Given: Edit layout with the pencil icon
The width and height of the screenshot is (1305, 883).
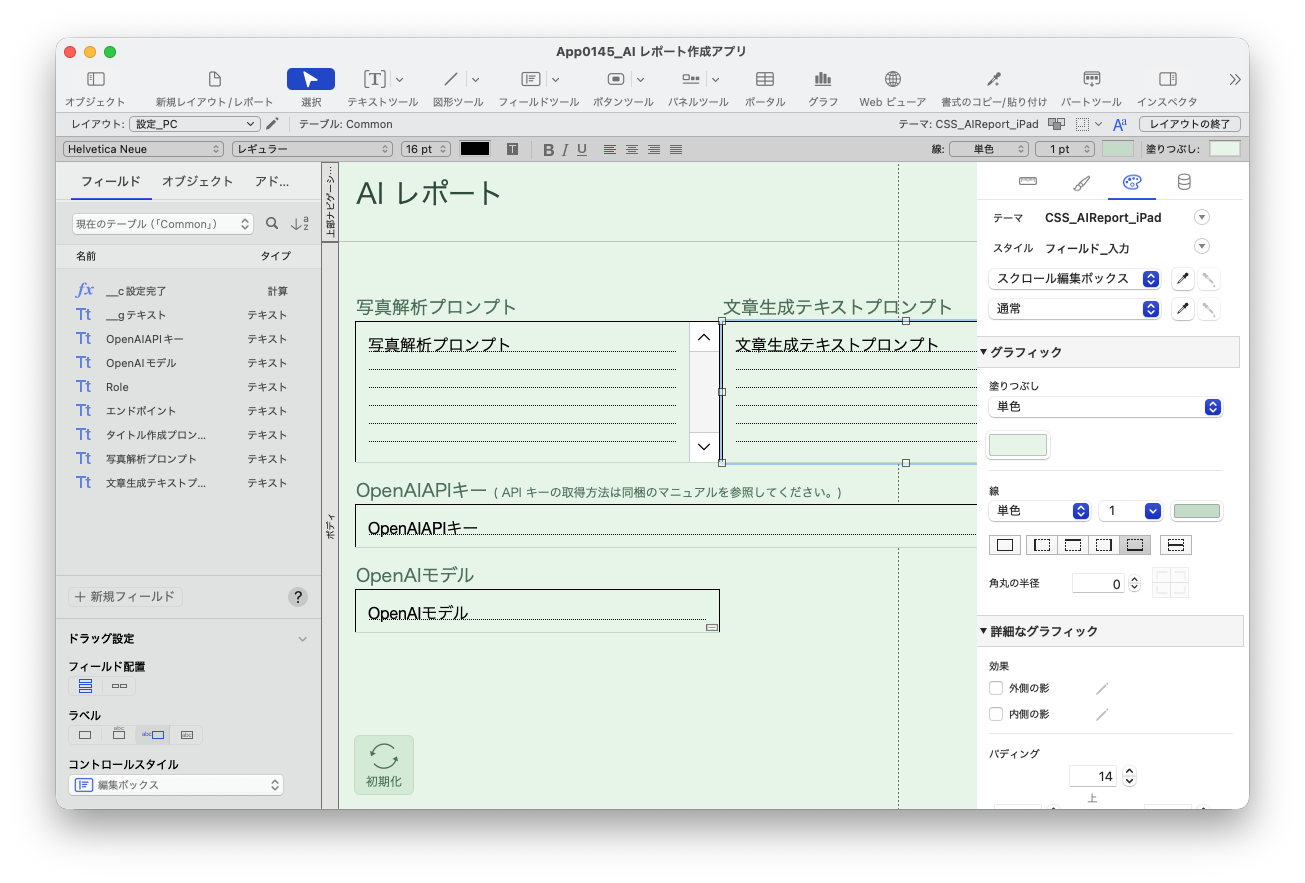Looking at the screenshot, I should (272, 124).
